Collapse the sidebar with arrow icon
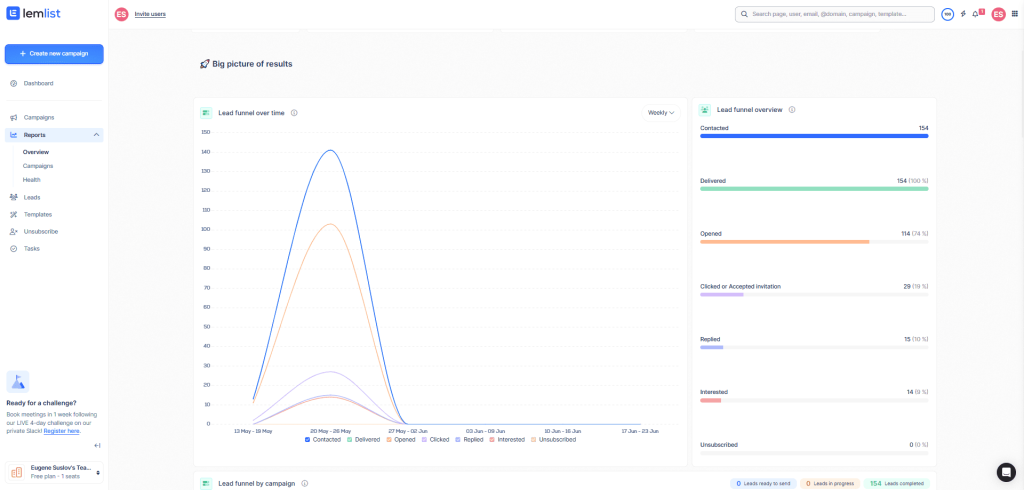 (x=97, y=446)
